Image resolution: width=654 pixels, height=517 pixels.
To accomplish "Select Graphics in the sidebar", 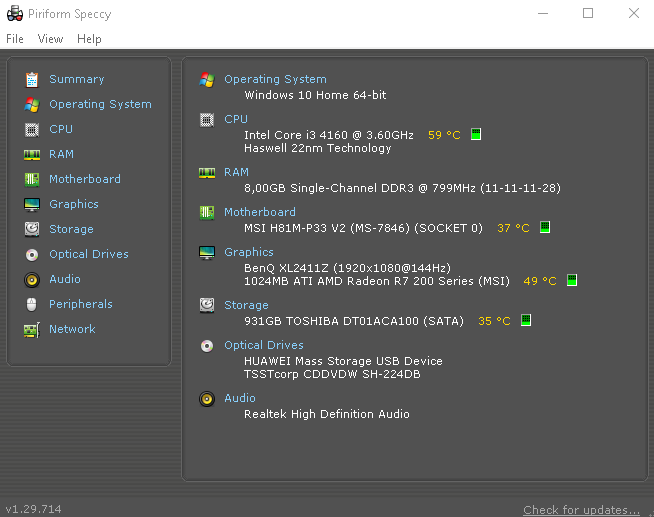I will (74, 204).
